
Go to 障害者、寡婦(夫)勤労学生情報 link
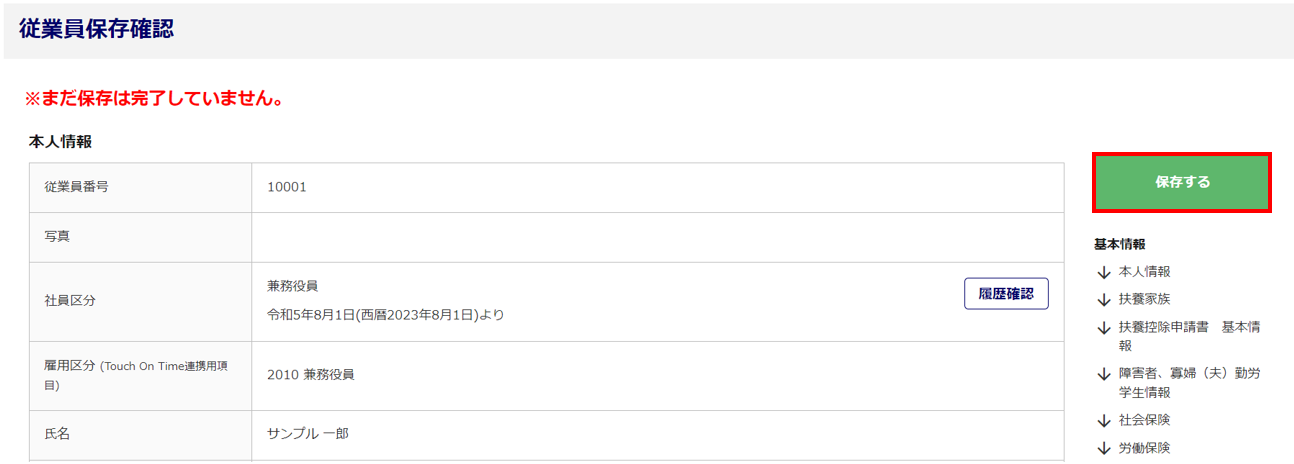click(x=1189, y=383)
